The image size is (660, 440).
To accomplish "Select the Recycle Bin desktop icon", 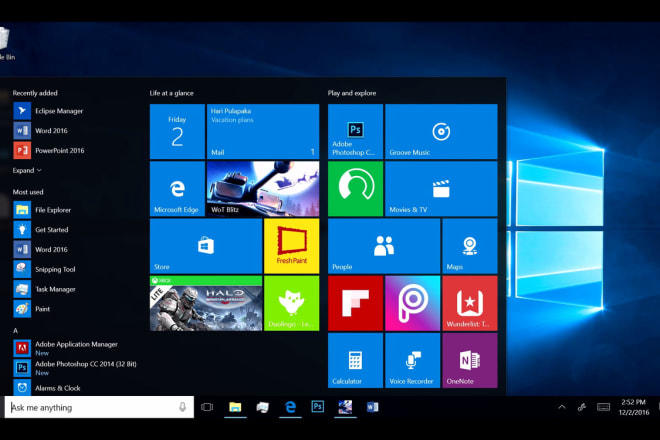I will 6,44.
